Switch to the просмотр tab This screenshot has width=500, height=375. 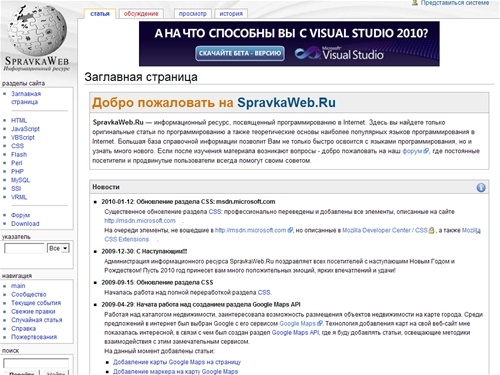point(193,14)
